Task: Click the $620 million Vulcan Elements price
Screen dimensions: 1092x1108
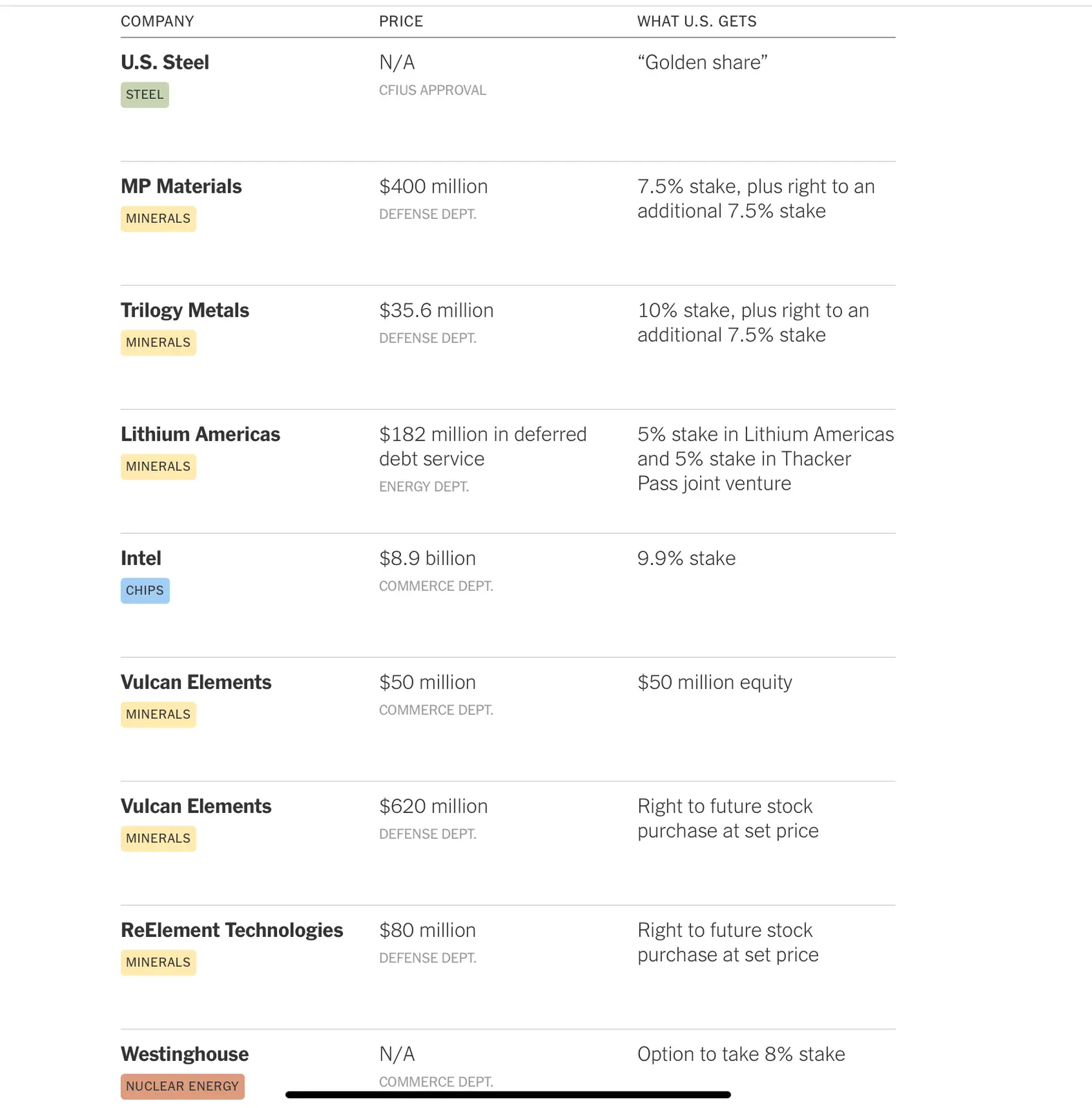Action: click(433, 806)
